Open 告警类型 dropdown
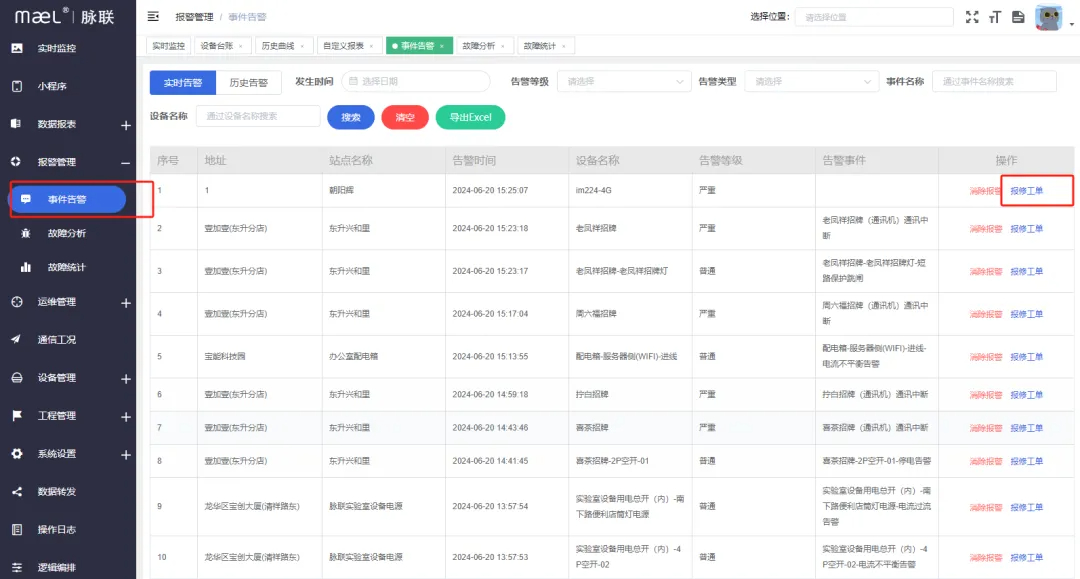The image size is (1080, 579). point(811,81)
